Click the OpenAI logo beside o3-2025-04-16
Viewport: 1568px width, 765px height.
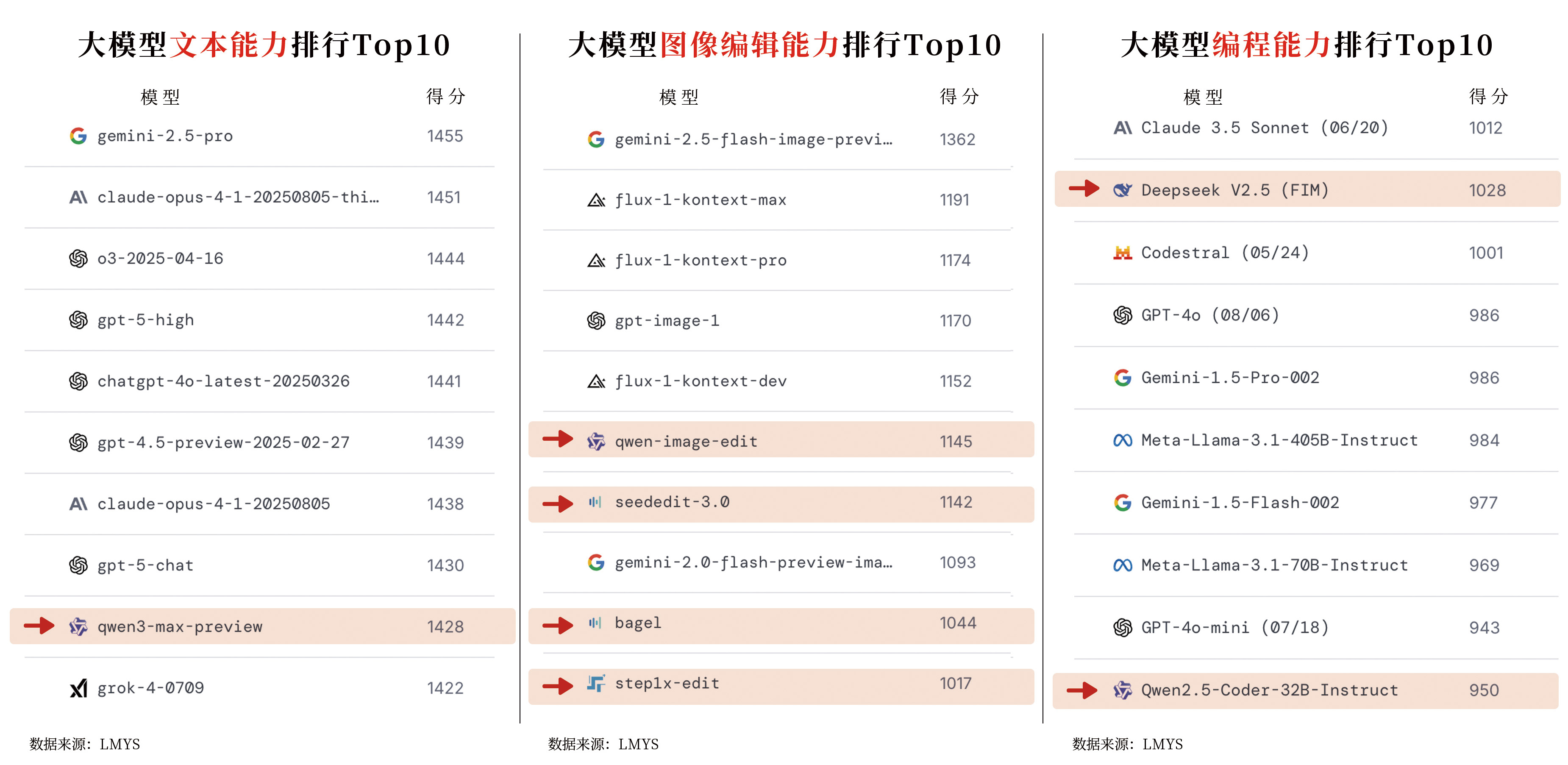click(78, 259)
